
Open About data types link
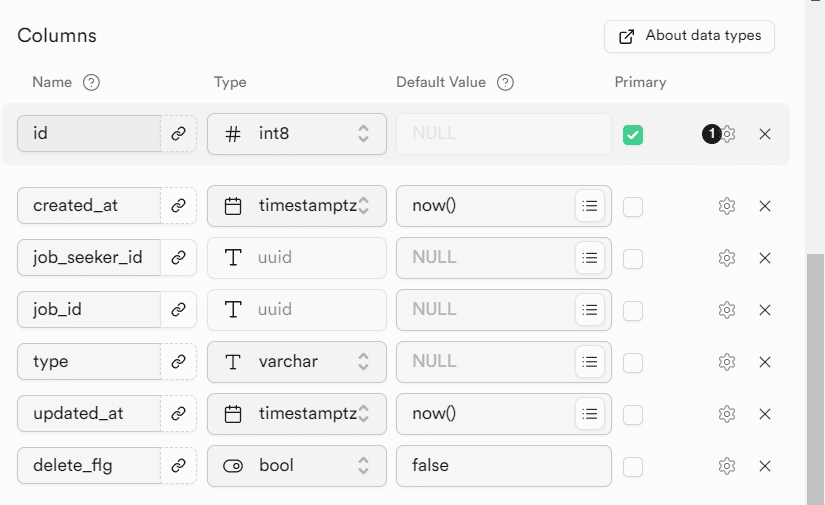pos(690,36)
